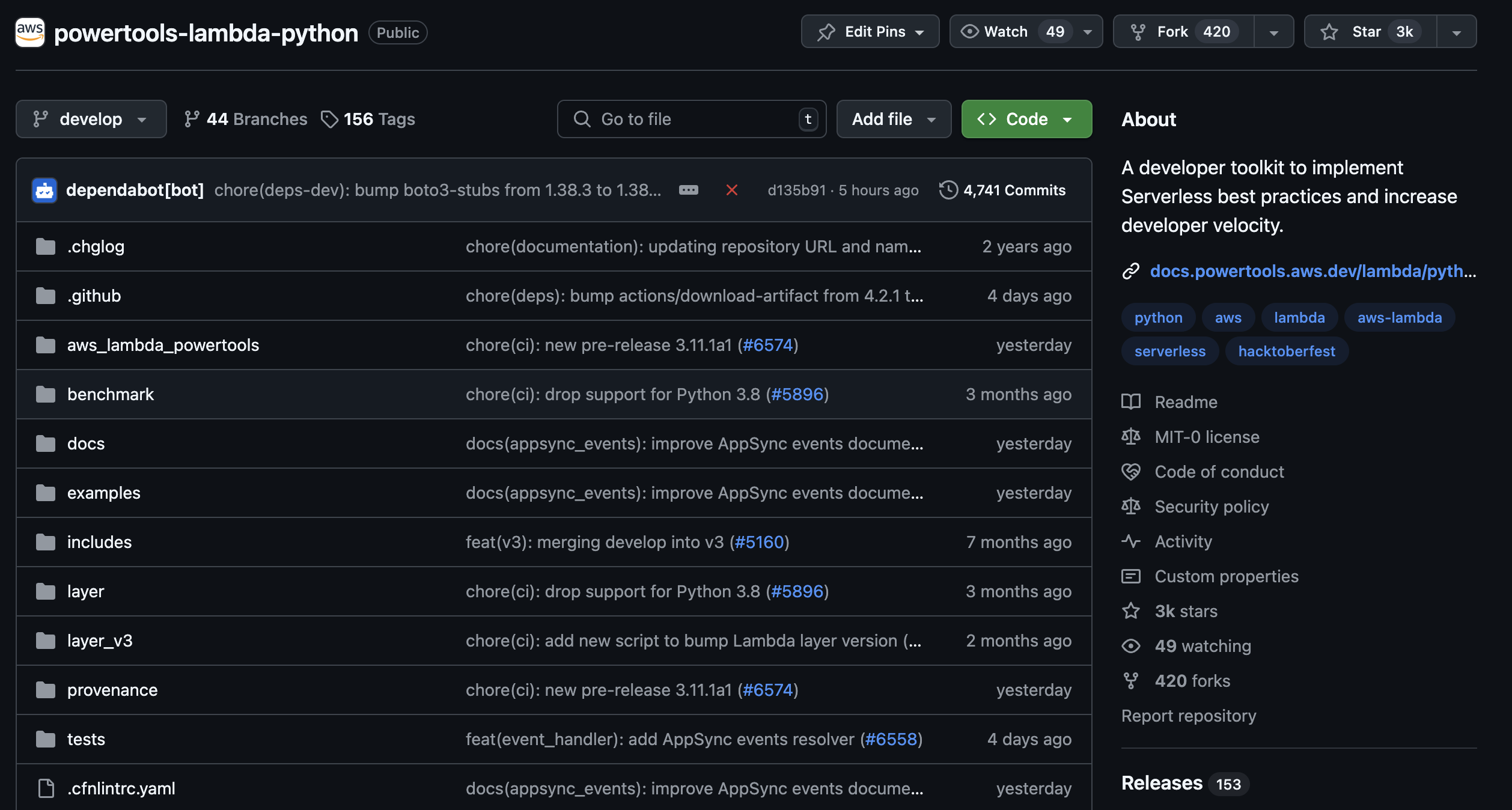This screenshot has width=1512, height=810.
Task: Click the MIT-0 license scale icon
Action: 1131,437
